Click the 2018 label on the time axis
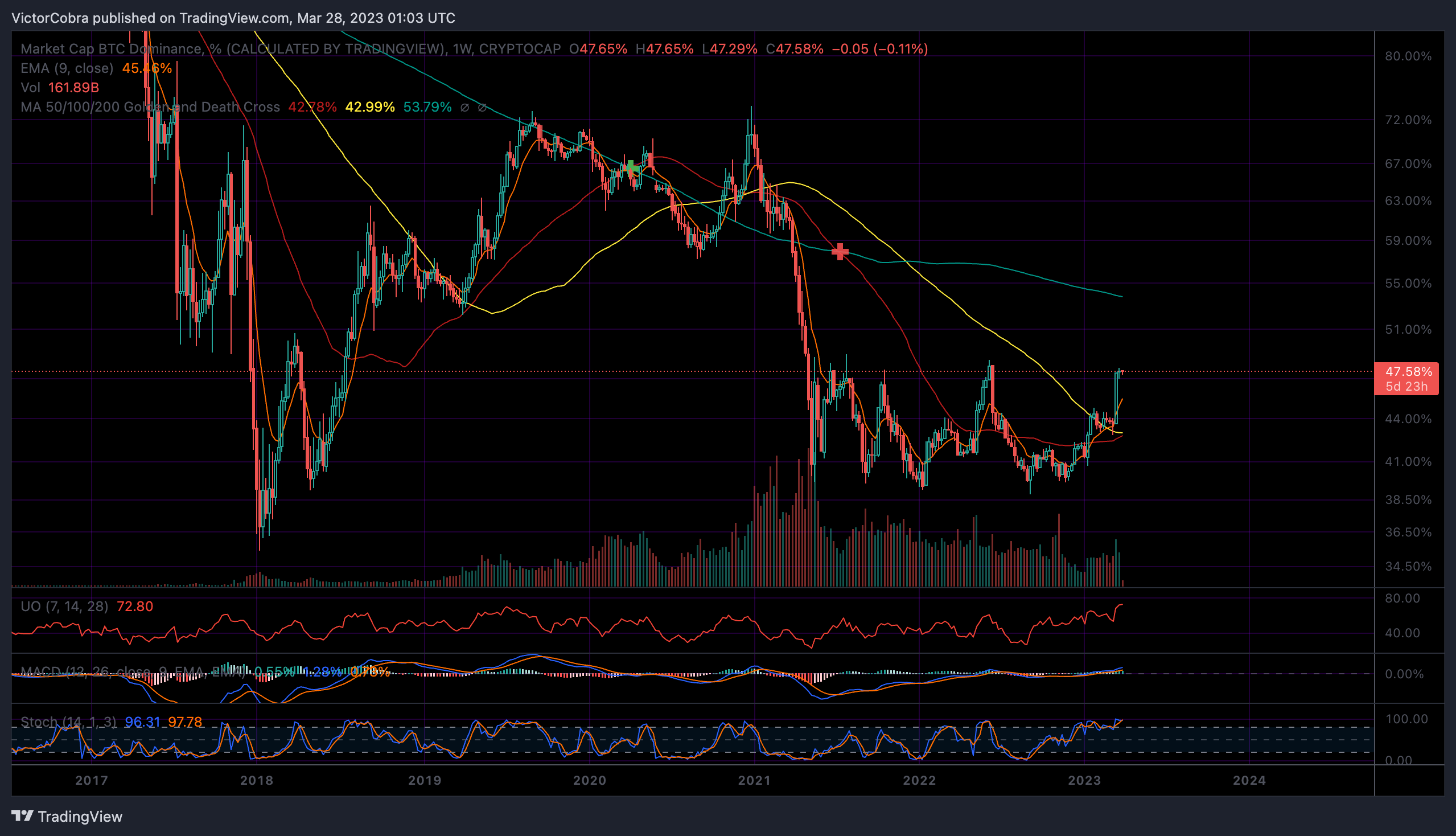Screen dimensions: 1456x836 tap(257, 781)
